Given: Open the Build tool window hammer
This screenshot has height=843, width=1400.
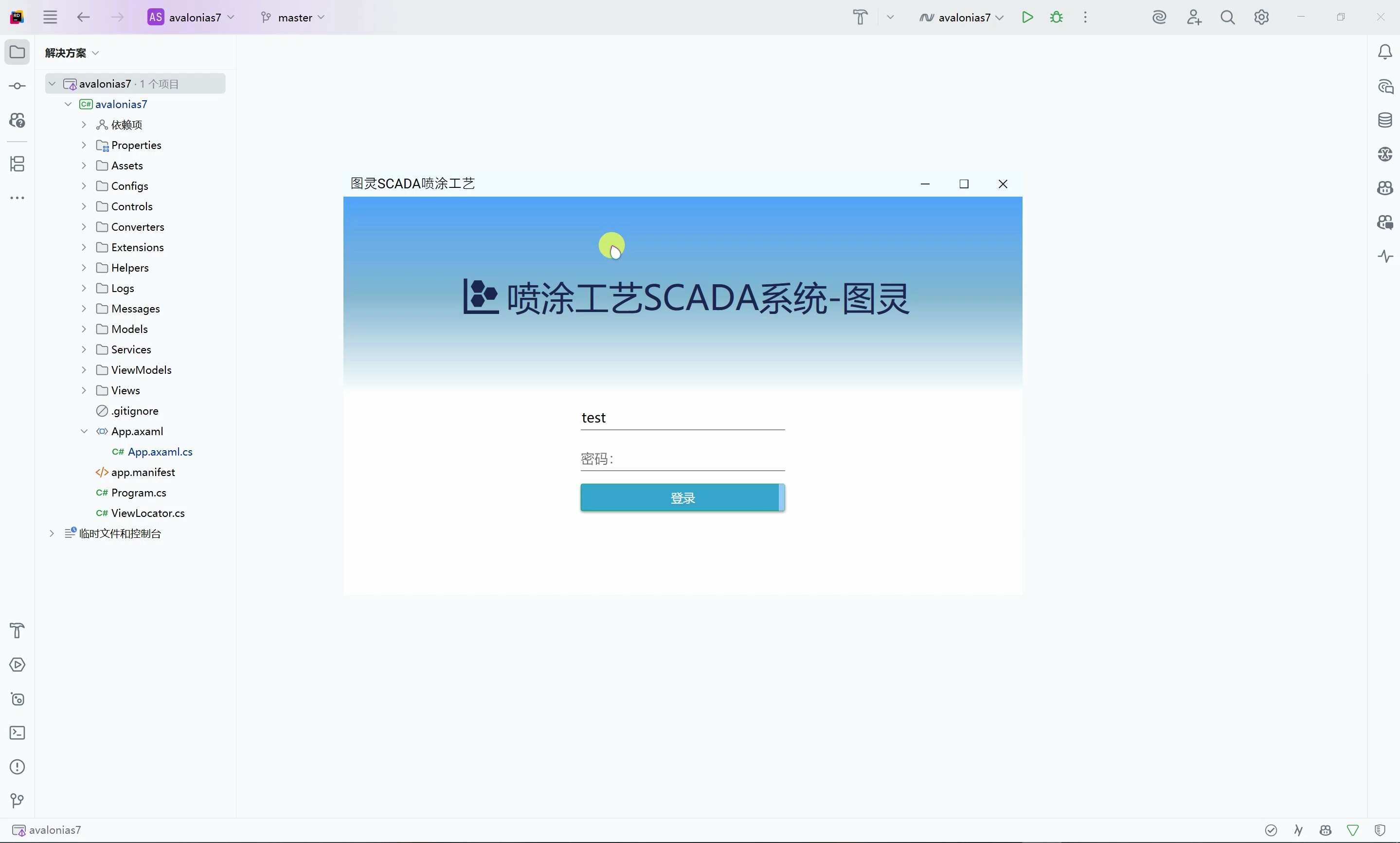Looking at the screenshot, I should tap(17, 630).
